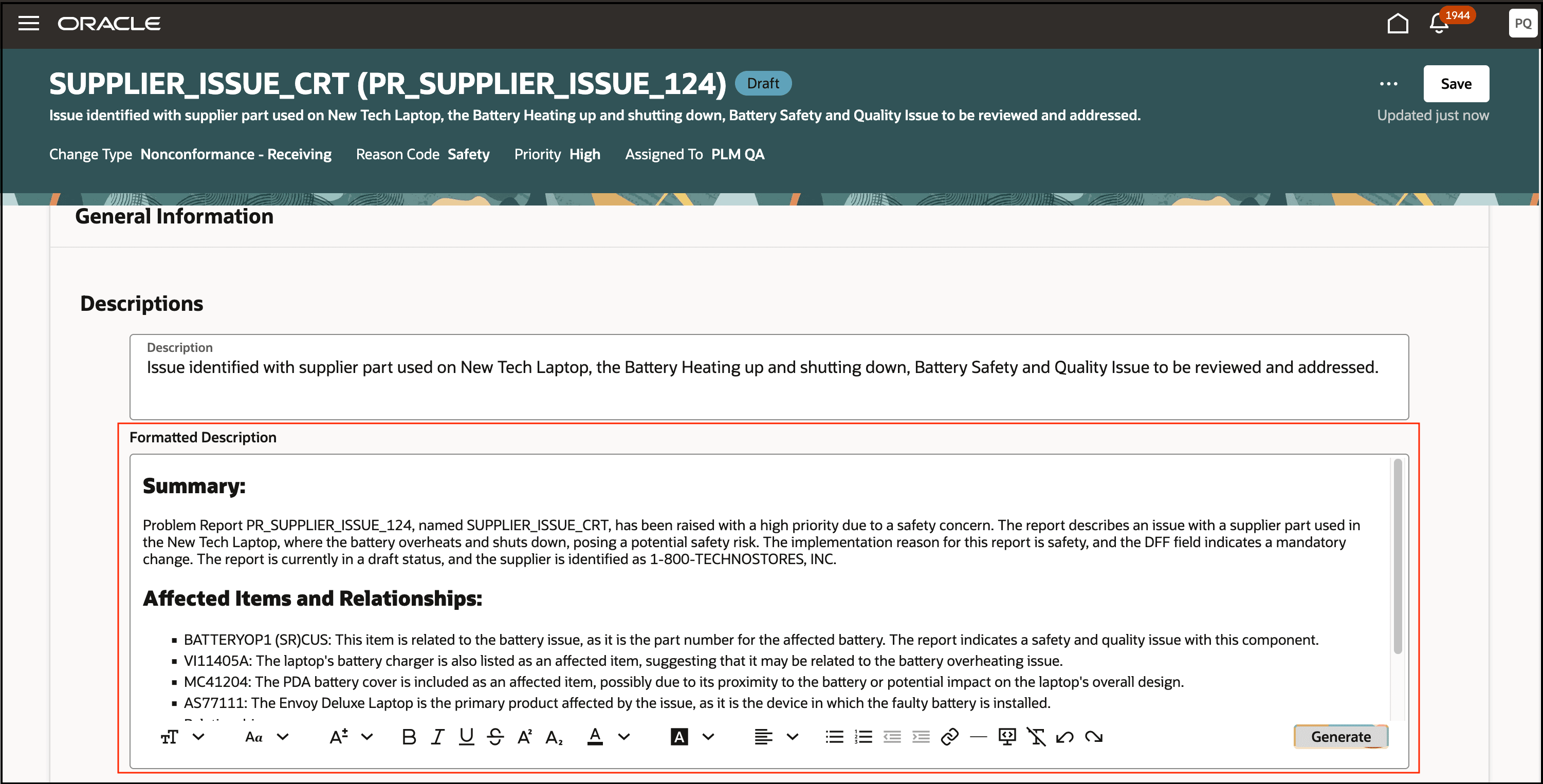Apply strikethrough to text
This screenshot has width=1543, height=784.
(495, 737)
